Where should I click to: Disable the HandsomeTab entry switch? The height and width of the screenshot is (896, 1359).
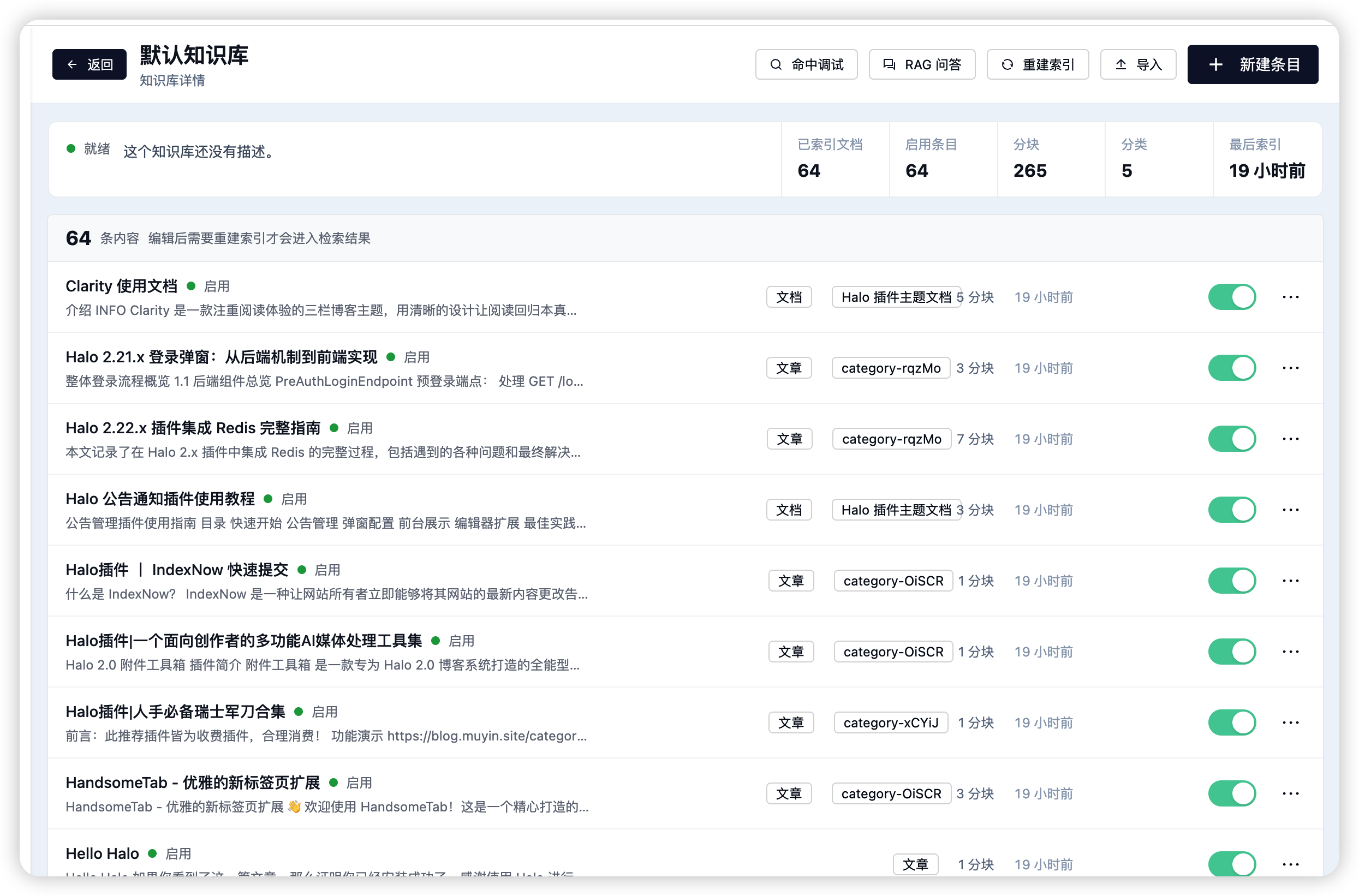point(1231,793)
